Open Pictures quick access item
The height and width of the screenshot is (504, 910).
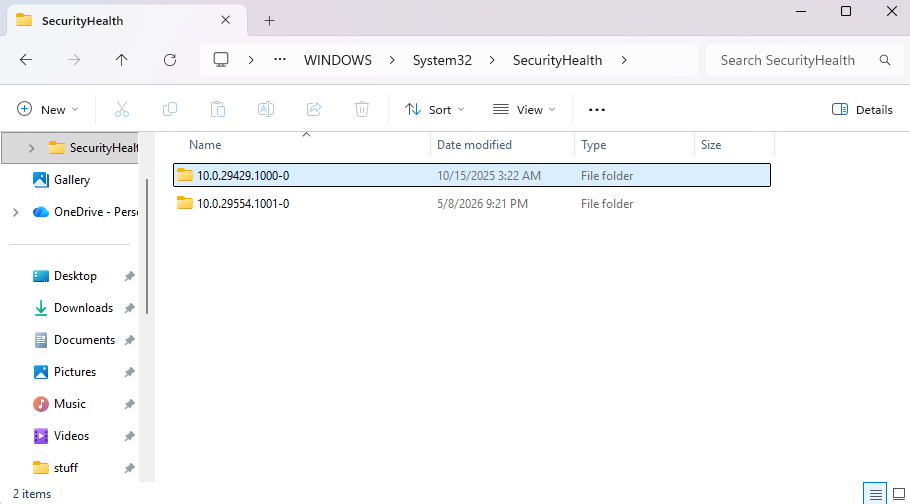click(x=75, y=372)
